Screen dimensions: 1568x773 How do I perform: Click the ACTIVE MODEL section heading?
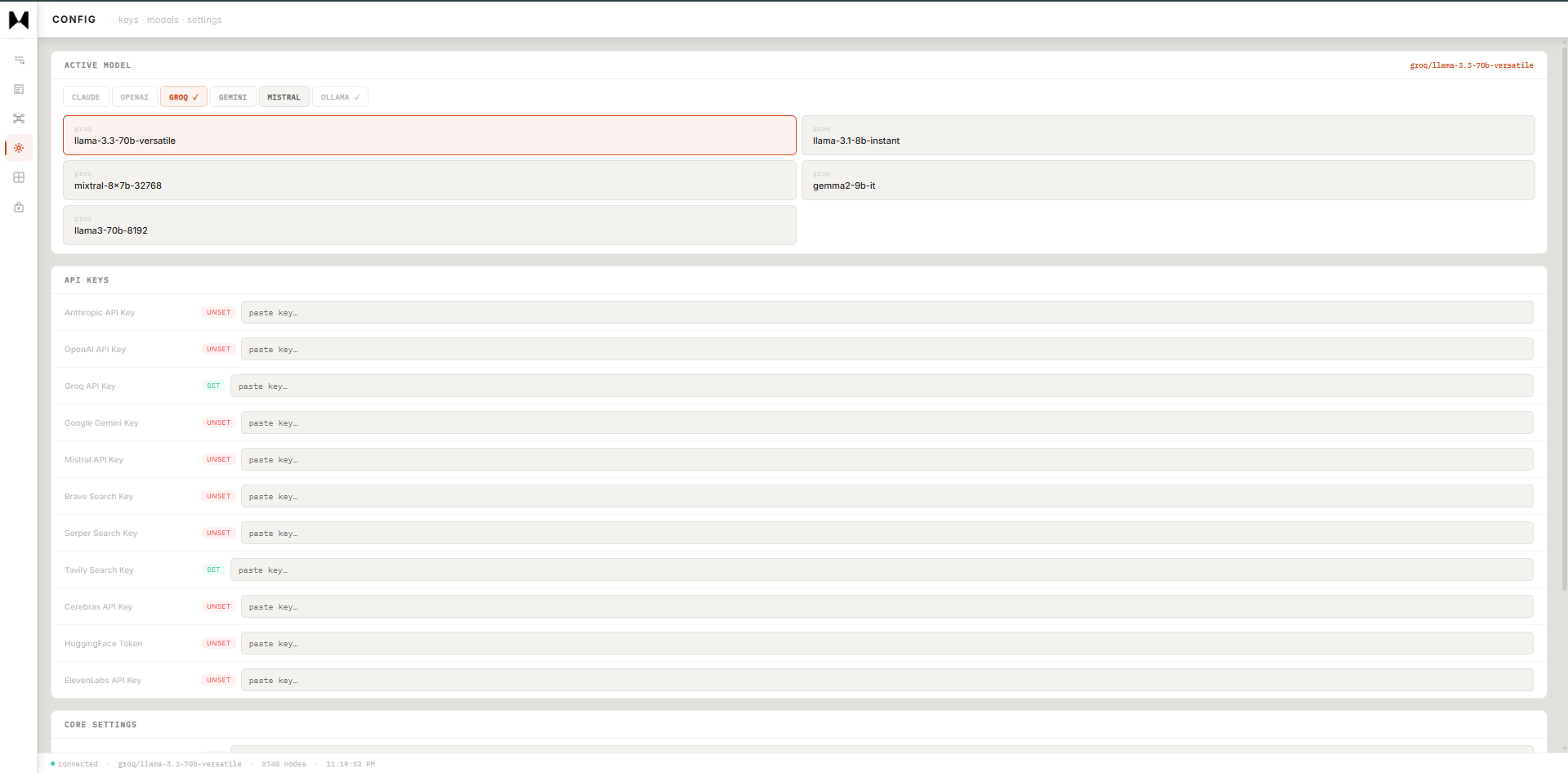(97, 65)
